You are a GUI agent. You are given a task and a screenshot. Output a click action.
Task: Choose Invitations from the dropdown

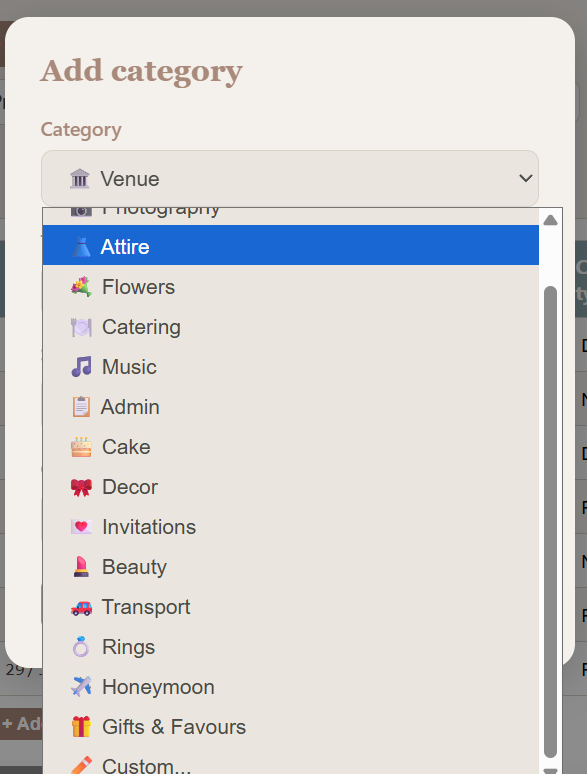pyautogui.click(x=291, y=527)
